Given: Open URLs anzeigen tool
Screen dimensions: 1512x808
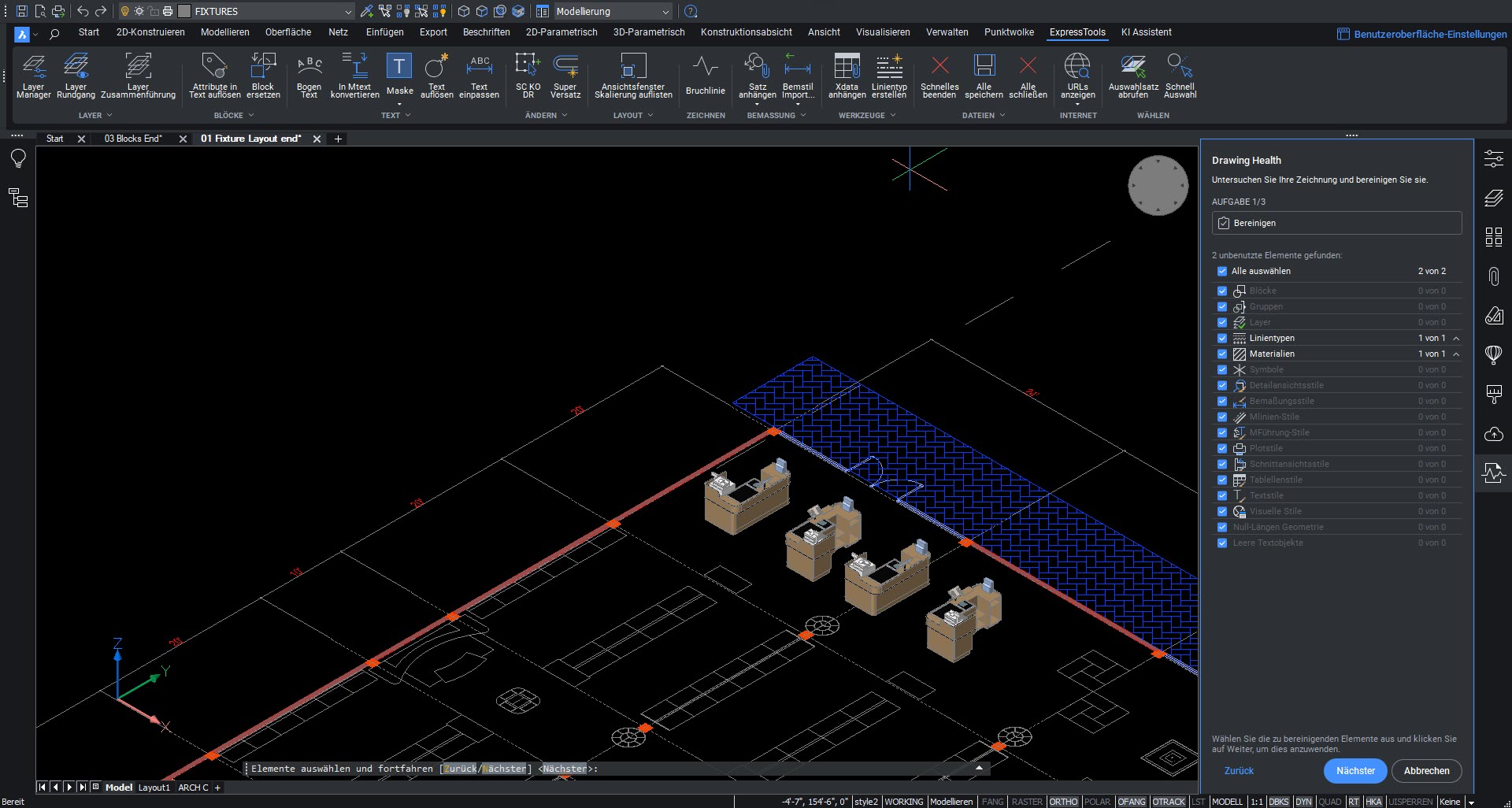Looking at the screenshot, I should tap(1077, 76).
